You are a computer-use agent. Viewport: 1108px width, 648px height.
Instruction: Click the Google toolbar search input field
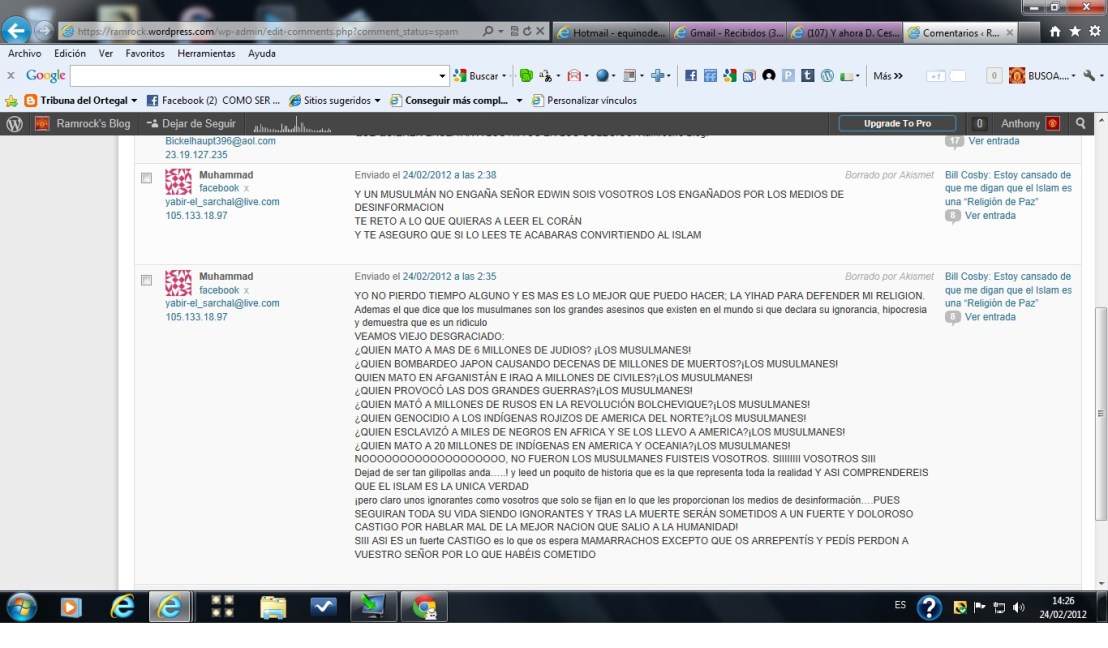pos(254,76)
